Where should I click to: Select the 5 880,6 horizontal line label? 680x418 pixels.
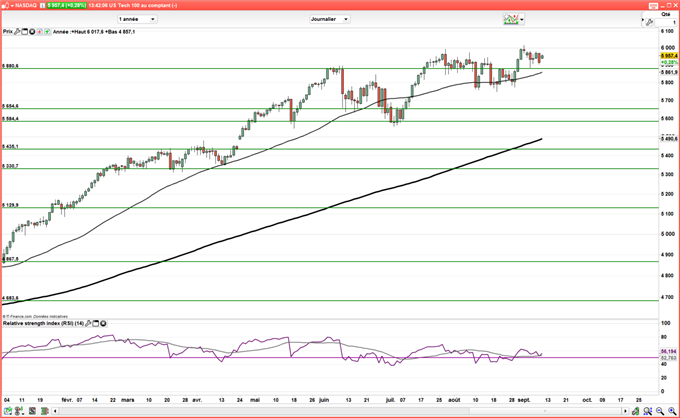tap(10, 66)
